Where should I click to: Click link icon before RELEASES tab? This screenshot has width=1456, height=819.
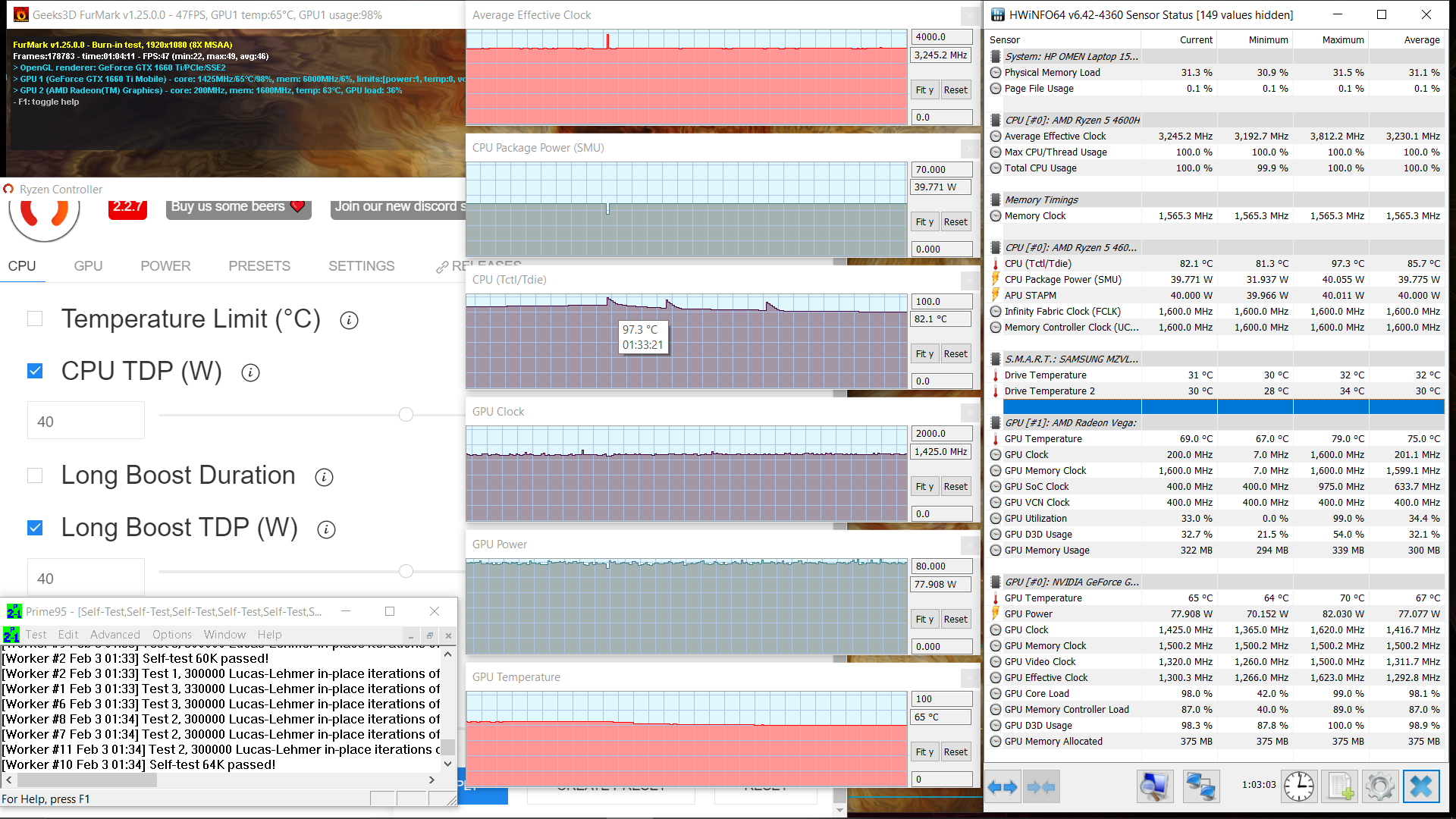[x=442, y=267]
